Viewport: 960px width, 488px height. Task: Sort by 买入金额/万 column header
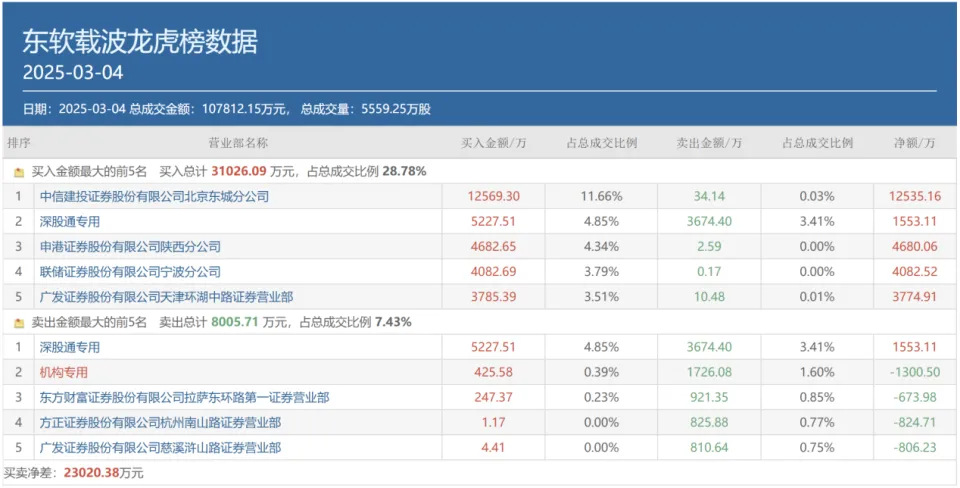point(493,143)
